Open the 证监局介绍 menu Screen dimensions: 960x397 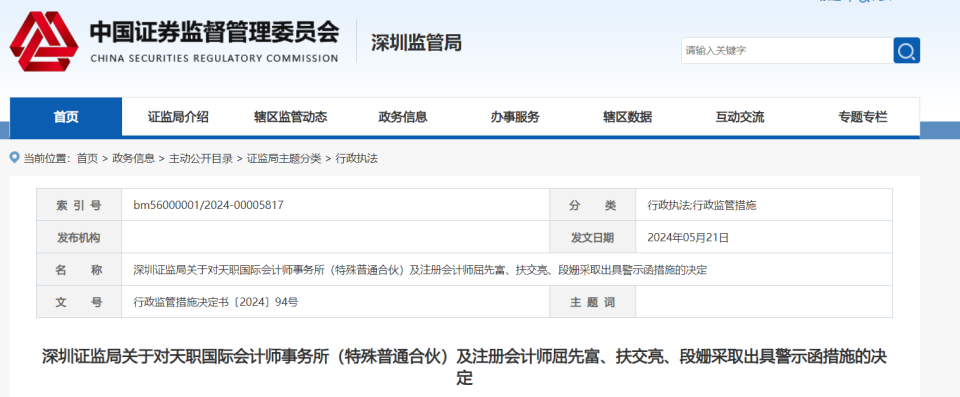(178, 117)
